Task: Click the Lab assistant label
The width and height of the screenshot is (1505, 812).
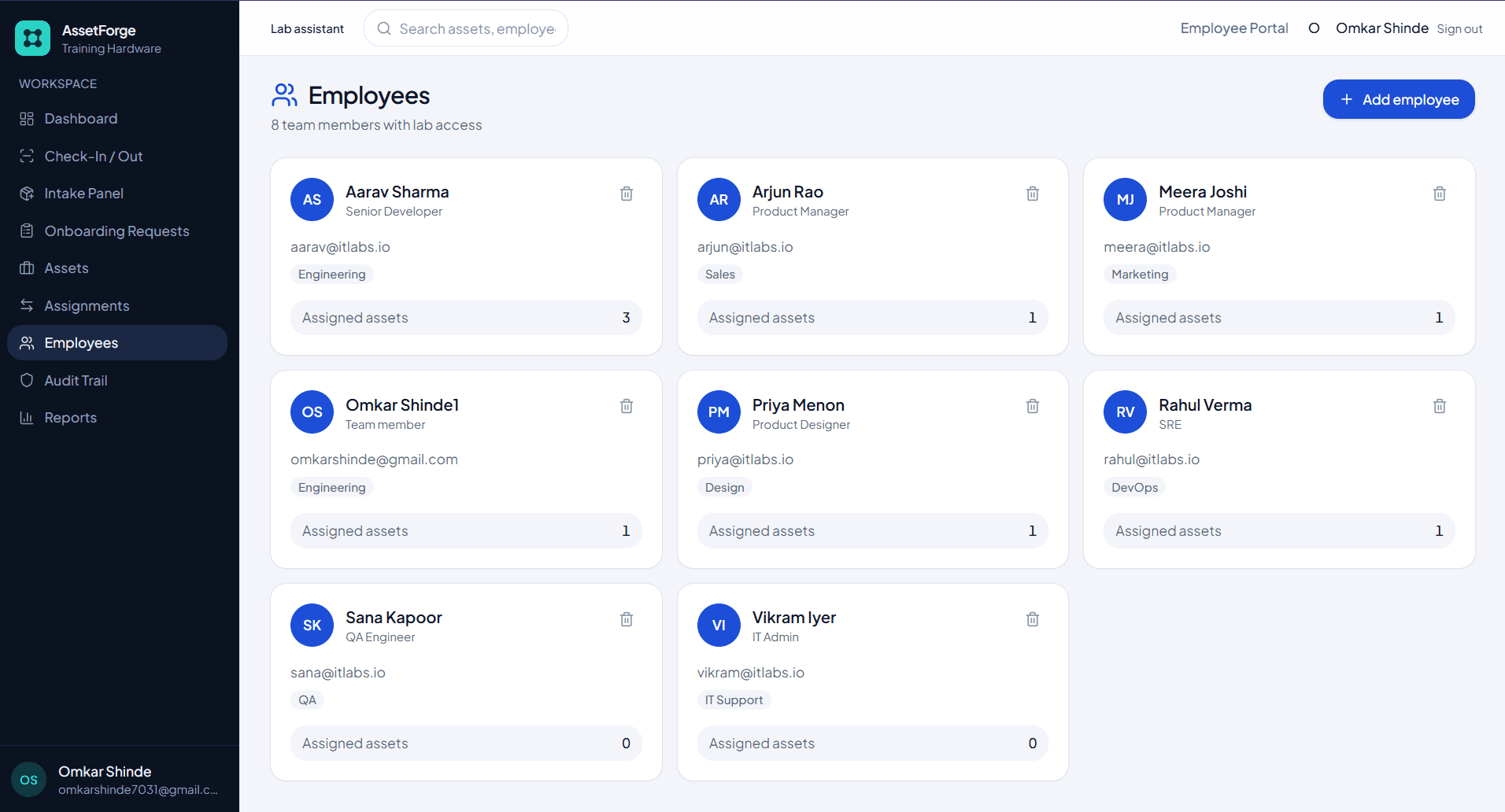Action: tap(307, 29)
